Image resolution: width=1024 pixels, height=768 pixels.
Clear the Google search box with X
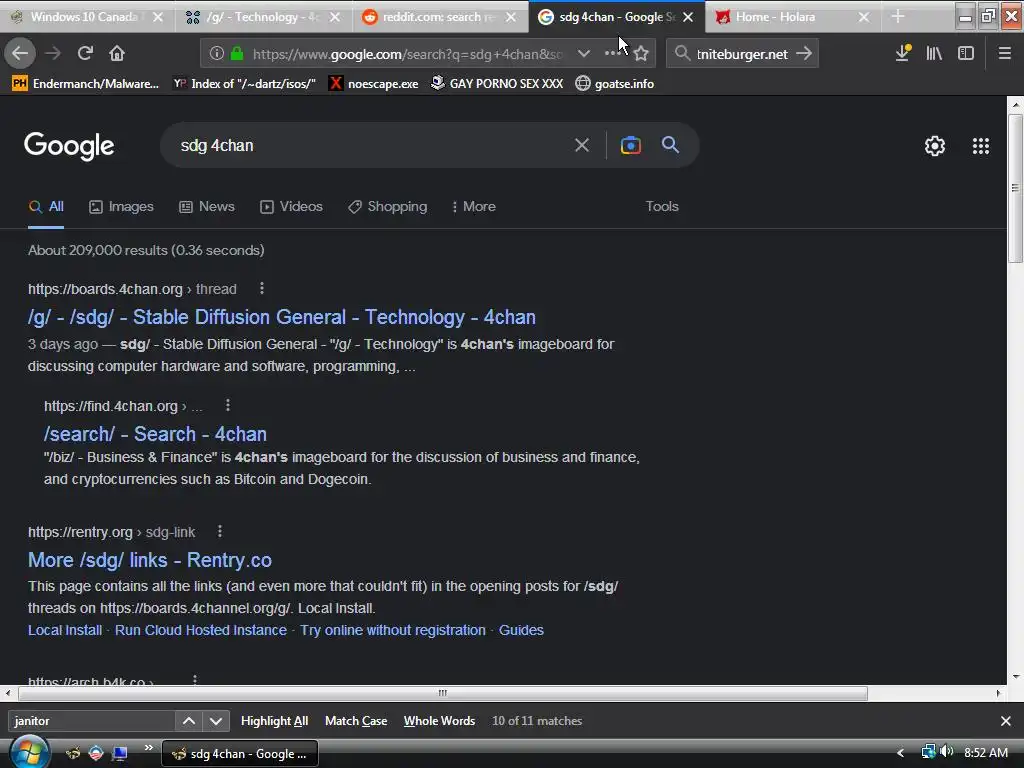pyautogui.click(x=581, y=145)
